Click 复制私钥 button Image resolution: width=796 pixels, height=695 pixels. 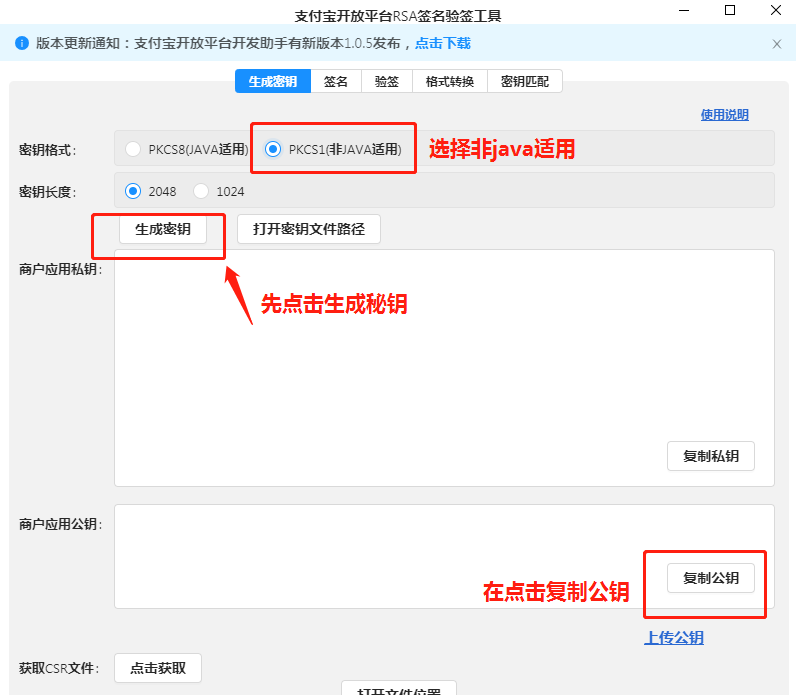[711, 456]
